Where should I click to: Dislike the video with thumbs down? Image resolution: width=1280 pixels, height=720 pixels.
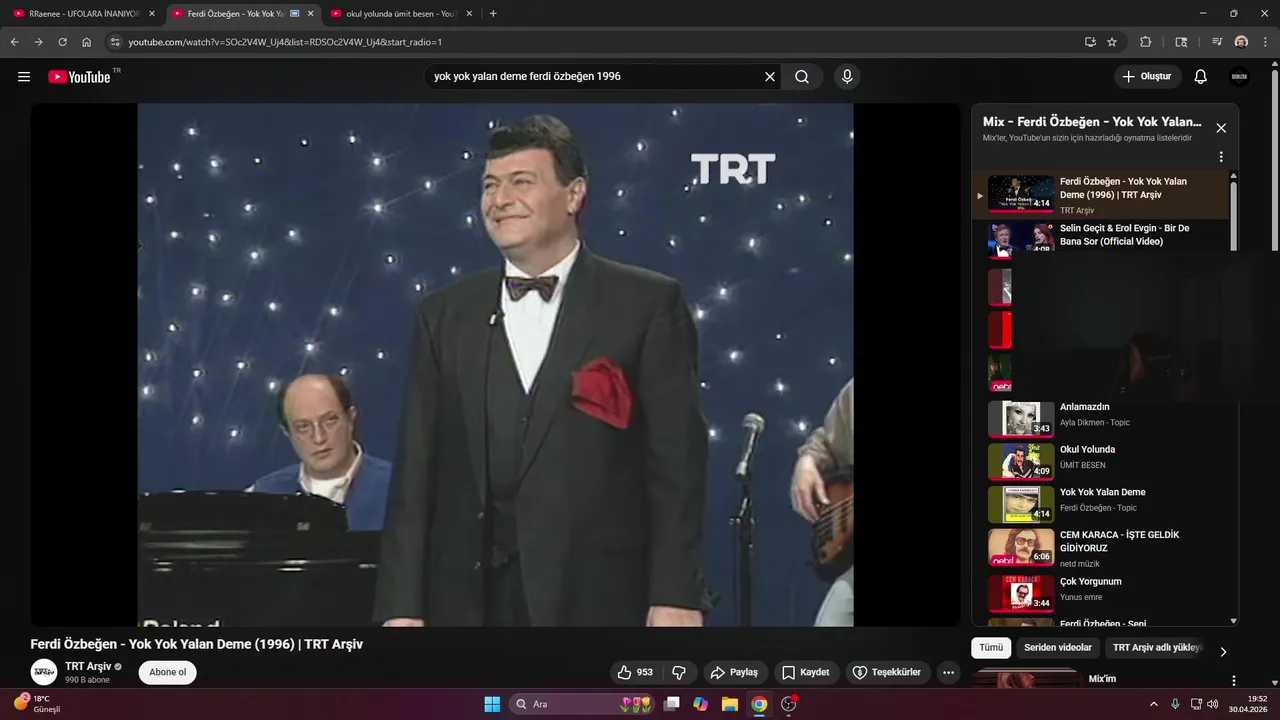[x=679, y=672]
